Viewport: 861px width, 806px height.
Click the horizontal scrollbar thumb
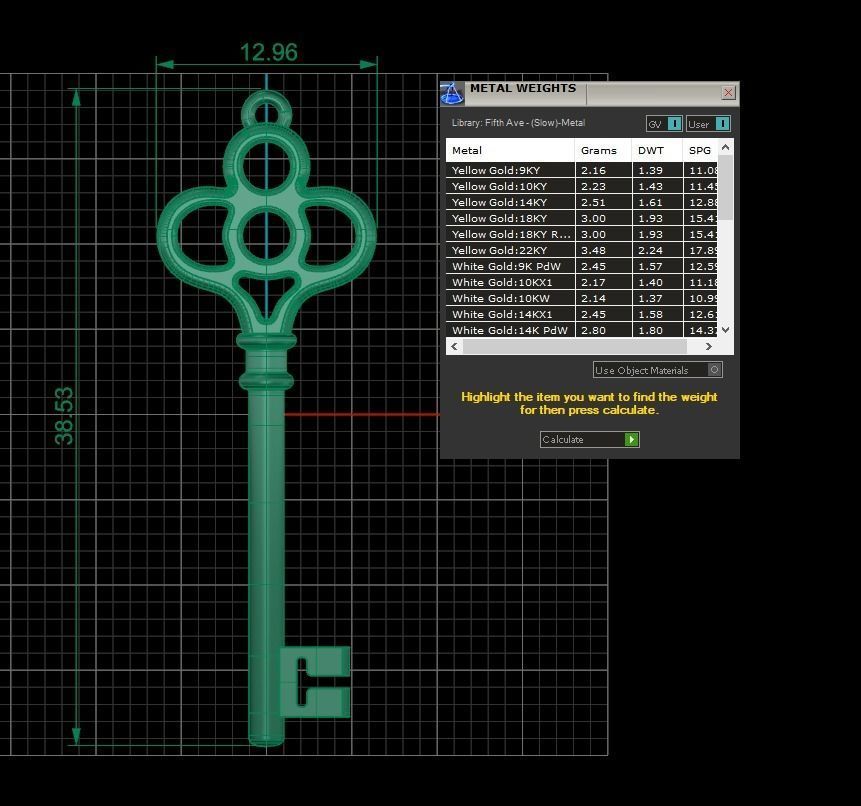coord(575,346)
